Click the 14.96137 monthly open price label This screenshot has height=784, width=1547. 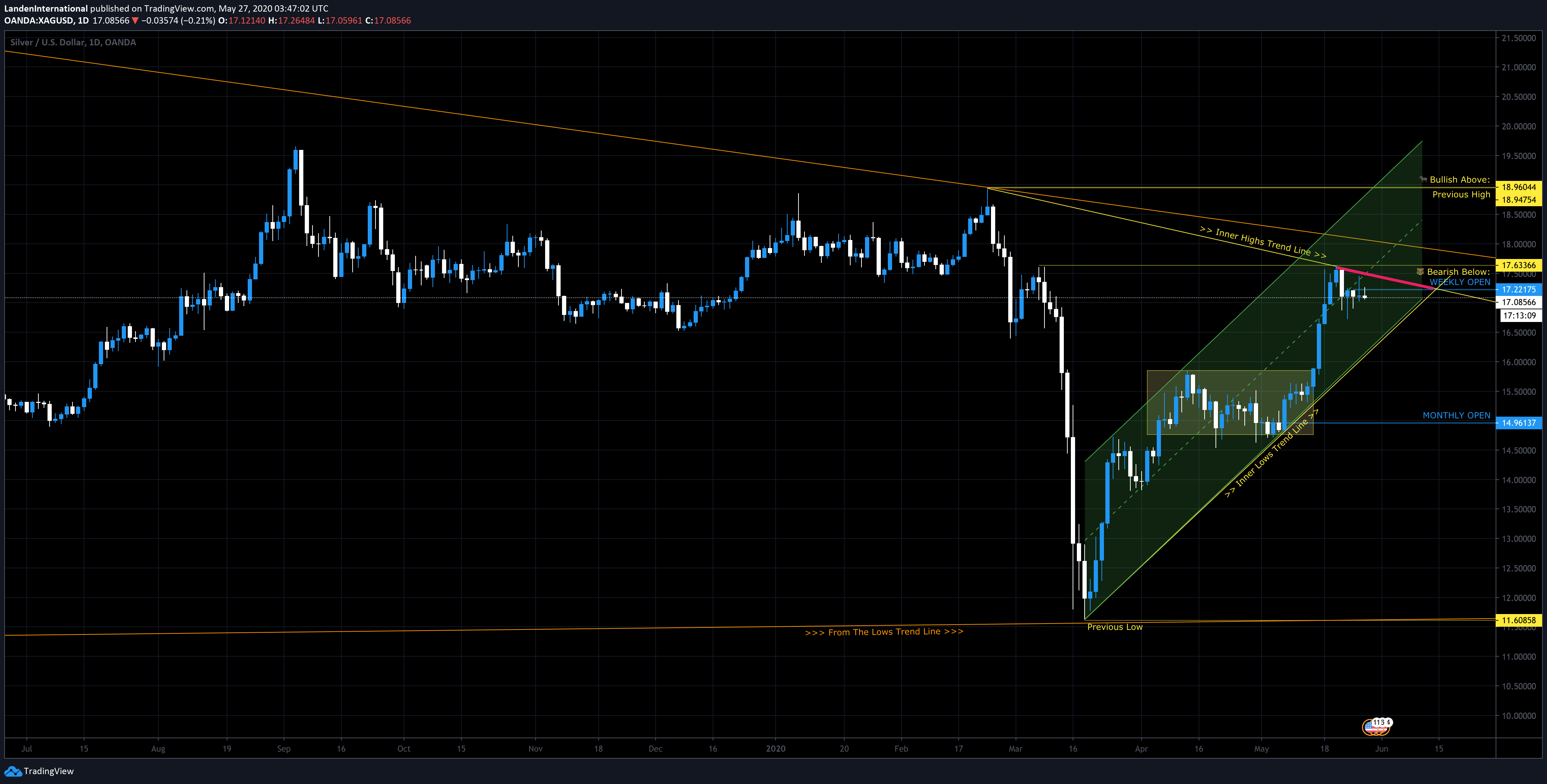[x=1518, y=423]
